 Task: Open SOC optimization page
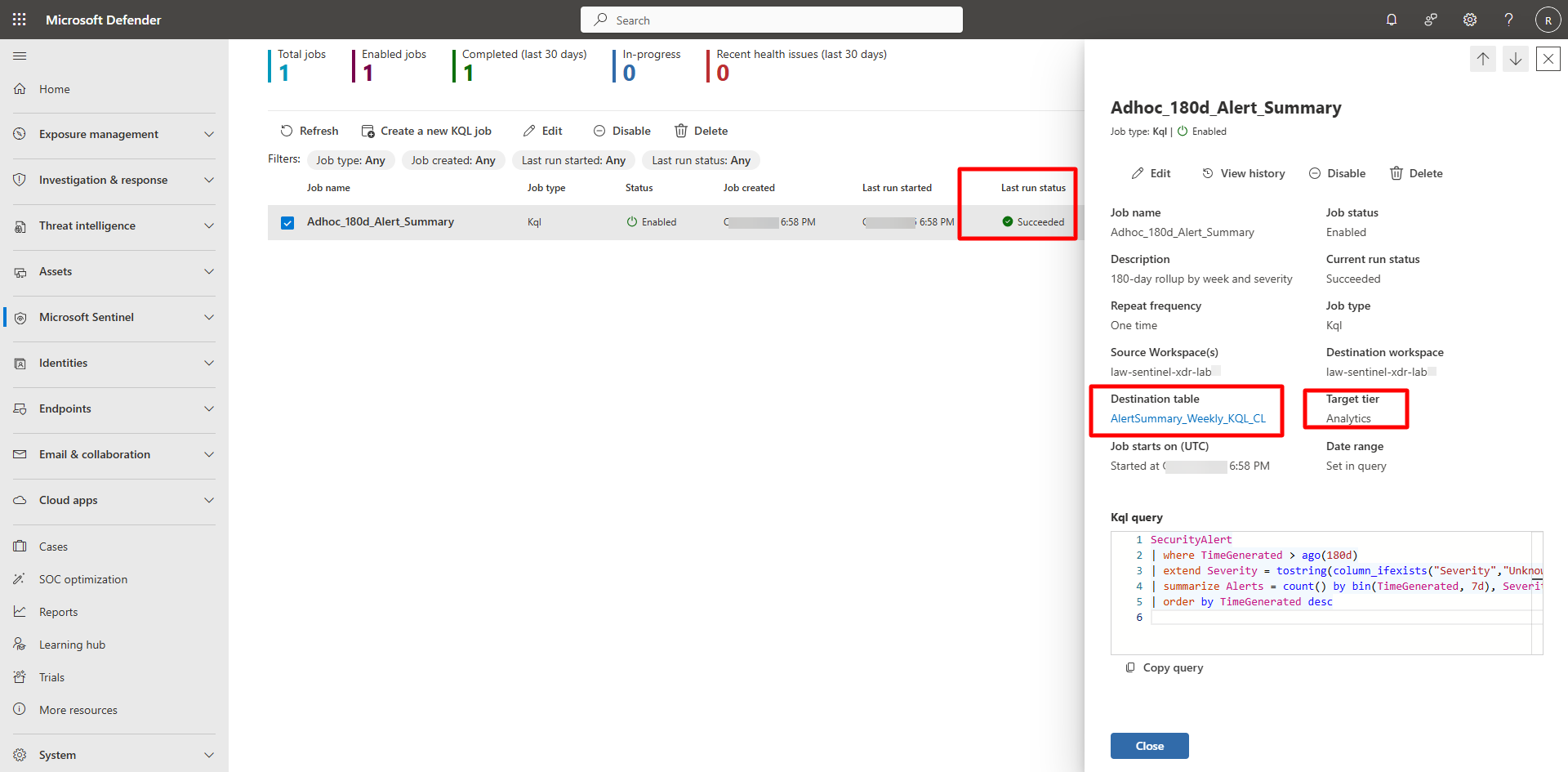[x=83, y=579]
